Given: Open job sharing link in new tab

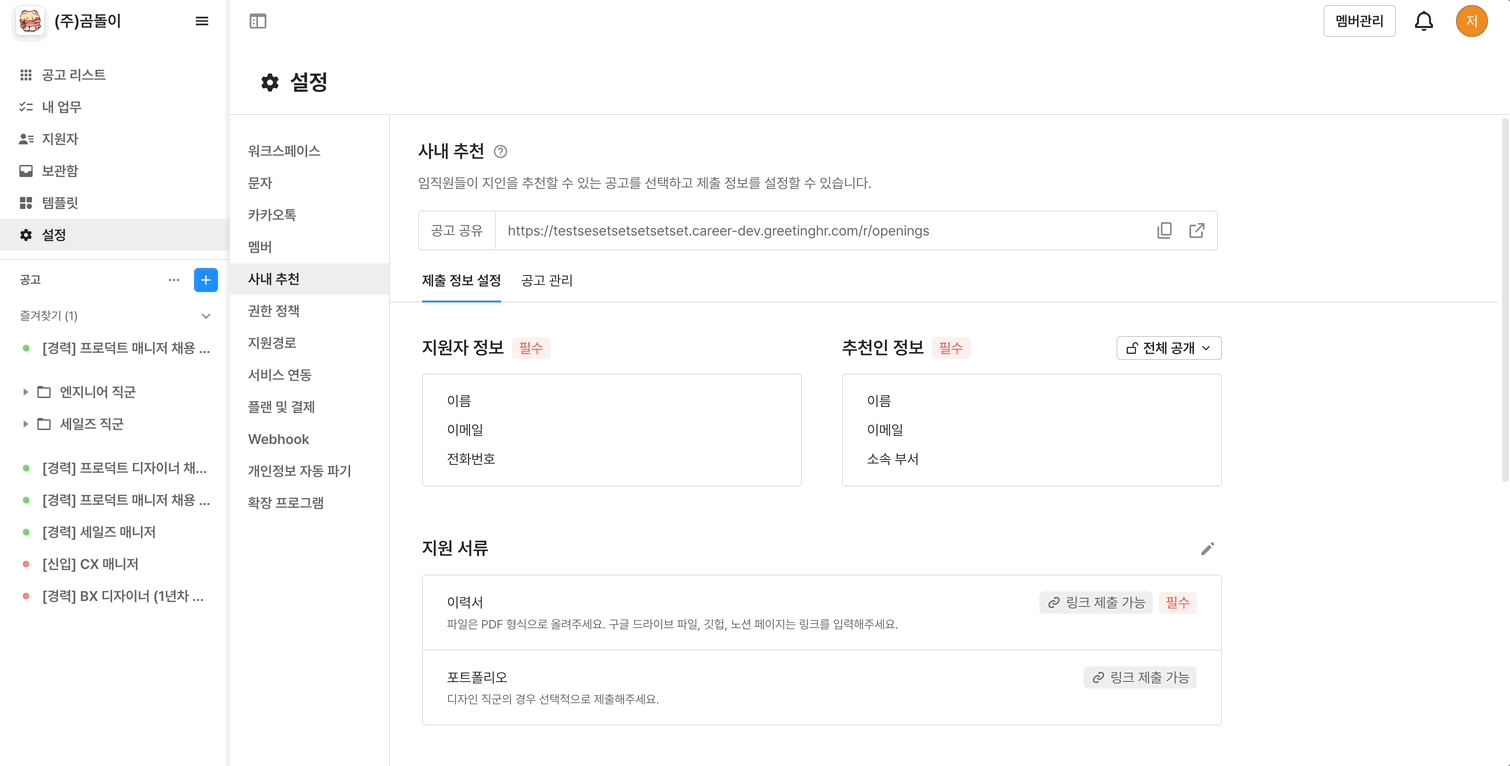Looking at the screenshot, I should [x=1196, y=231].
